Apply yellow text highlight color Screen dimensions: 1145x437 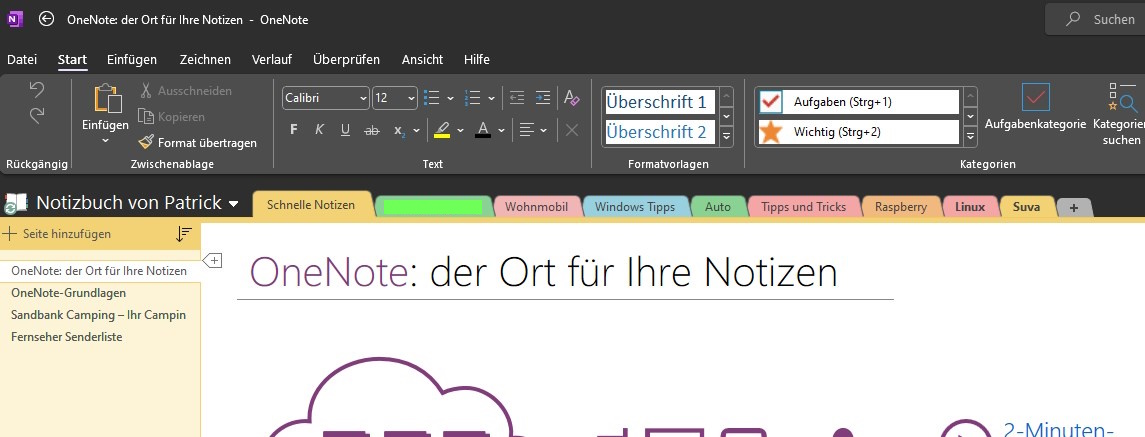[442, 130]
